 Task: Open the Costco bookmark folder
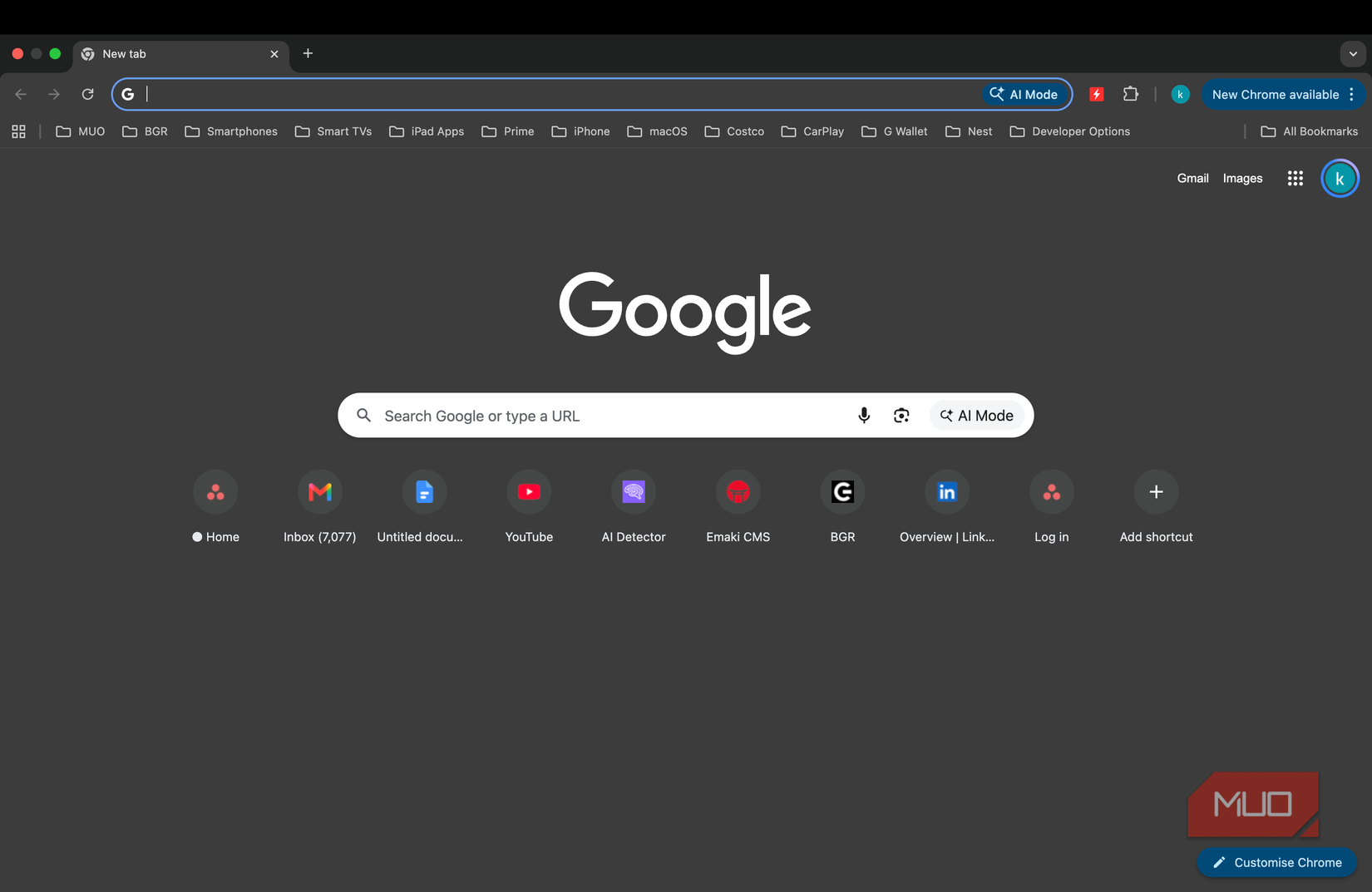734,131
